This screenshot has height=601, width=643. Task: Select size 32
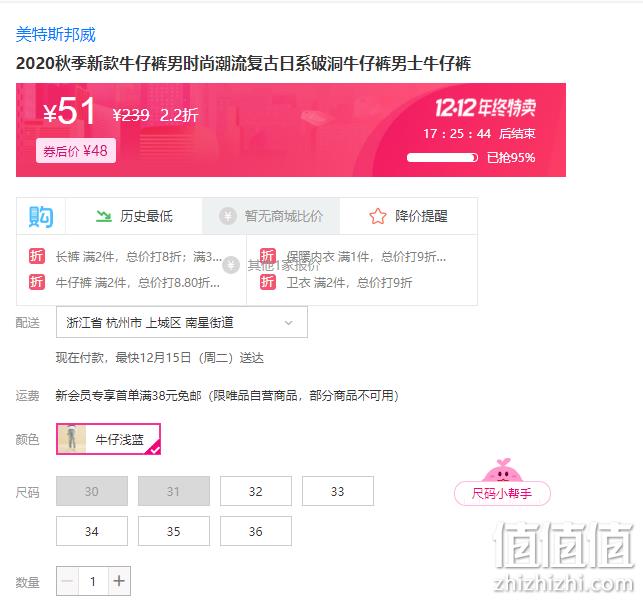(x=256, y=491)
